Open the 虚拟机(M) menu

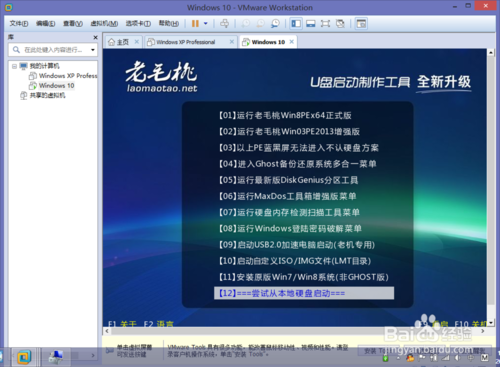click(x=104, y=23)
